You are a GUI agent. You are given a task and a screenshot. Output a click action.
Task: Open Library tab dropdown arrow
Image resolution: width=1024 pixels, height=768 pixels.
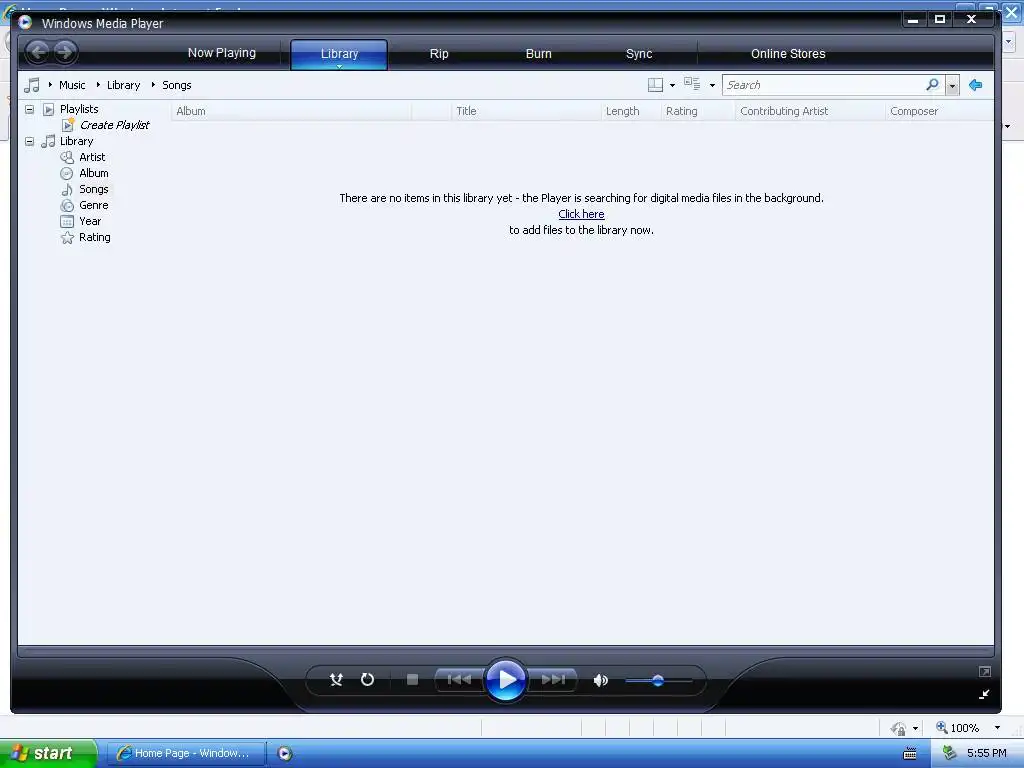click(340, 66)
